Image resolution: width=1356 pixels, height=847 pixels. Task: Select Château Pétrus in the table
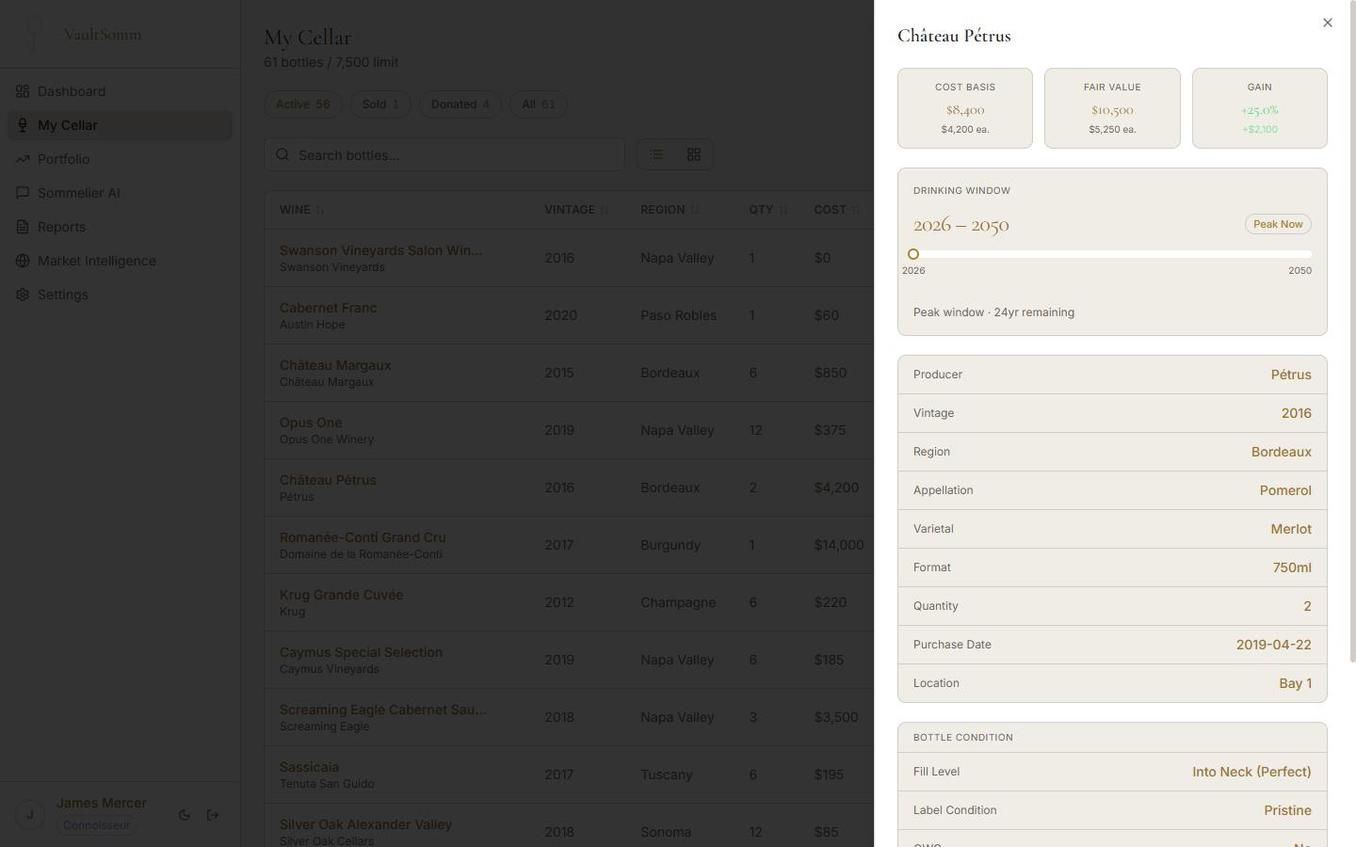tap(569, 488)
